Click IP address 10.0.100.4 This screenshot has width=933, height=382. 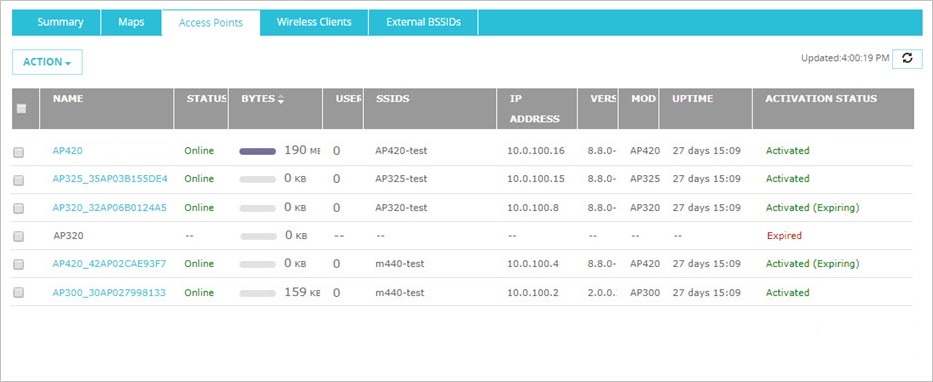tap(533, 264)
